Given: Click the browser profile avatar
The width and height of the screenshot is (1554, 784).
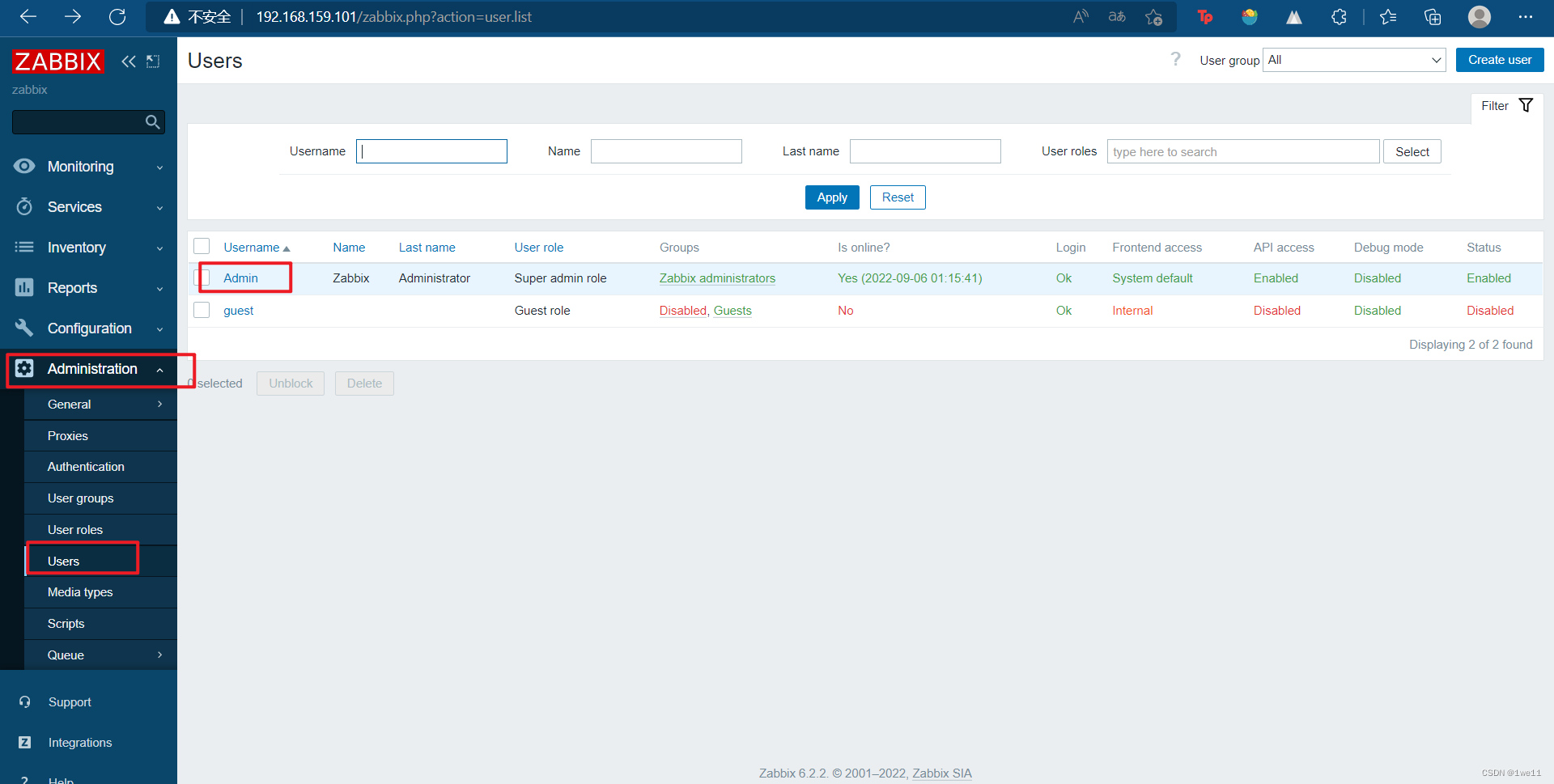Looking at the screenshot, I should click(1480, 17).
